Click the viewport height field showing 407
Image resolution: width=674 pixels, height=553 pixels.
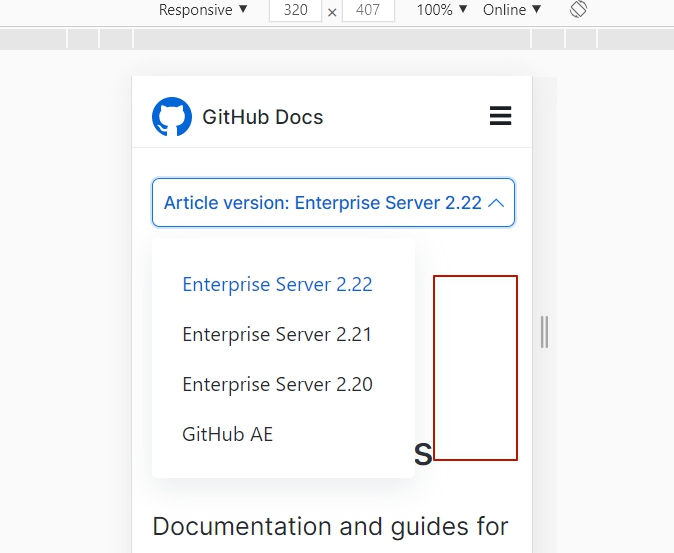(368, 10)
